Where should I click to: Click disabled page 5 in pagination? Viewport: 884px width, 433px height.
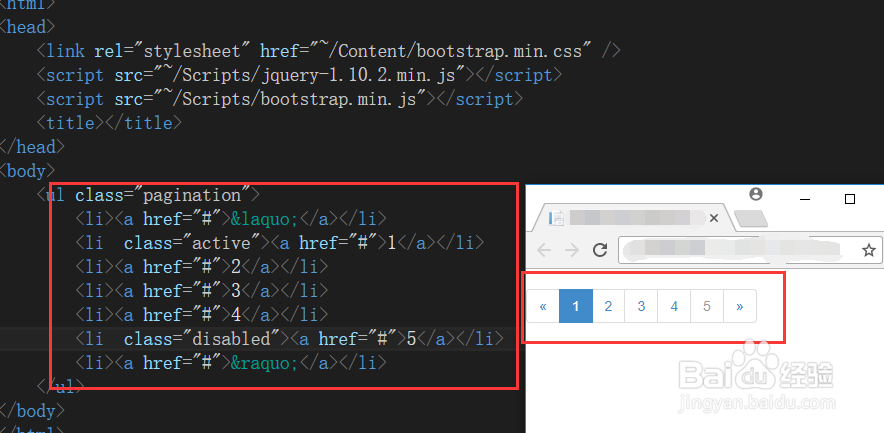pyautogui.click(x=707, y=307)
